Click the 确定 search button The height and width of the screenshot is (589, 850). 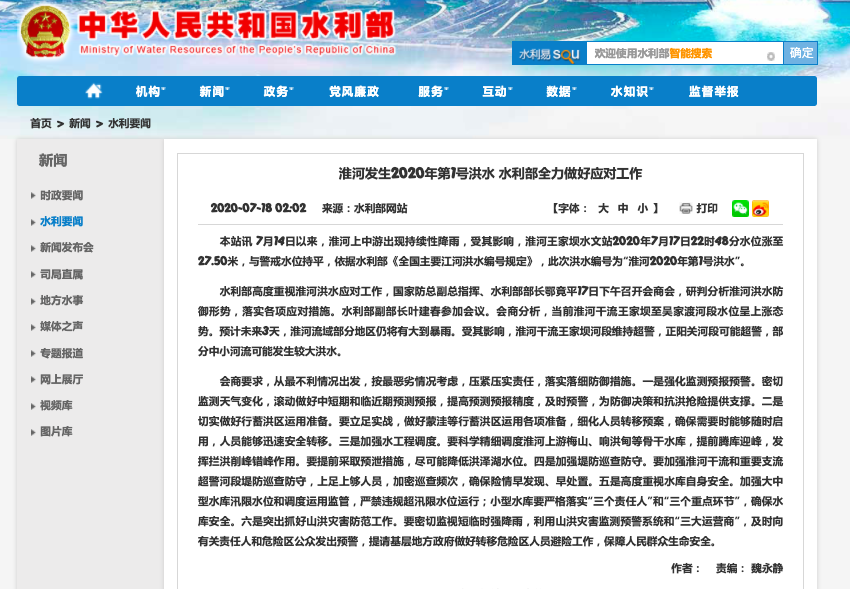[801, 53]
